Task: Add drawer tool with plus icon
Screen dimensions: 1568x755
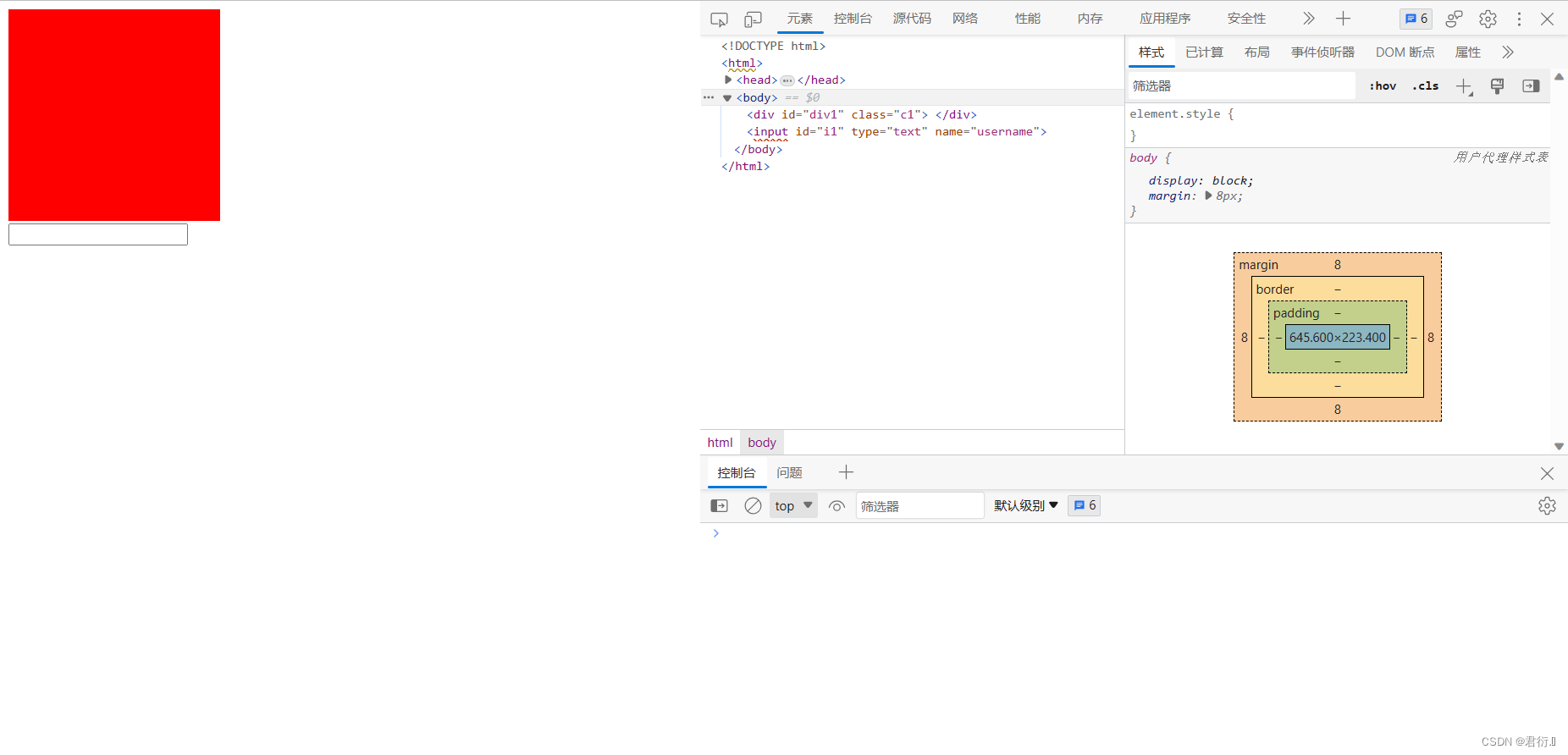Action: click(846, 472)
